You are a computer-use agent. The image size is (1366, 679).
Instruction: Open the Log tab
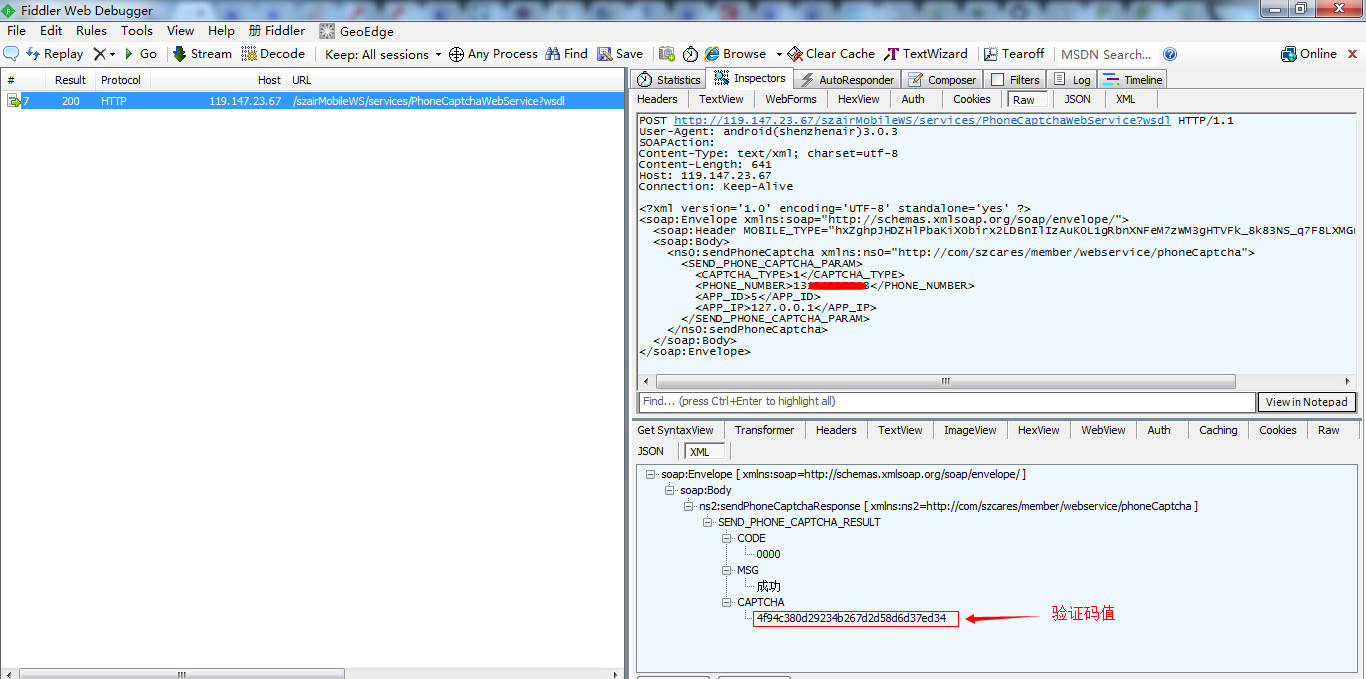pyautogui.click(x=1072, y=79)
